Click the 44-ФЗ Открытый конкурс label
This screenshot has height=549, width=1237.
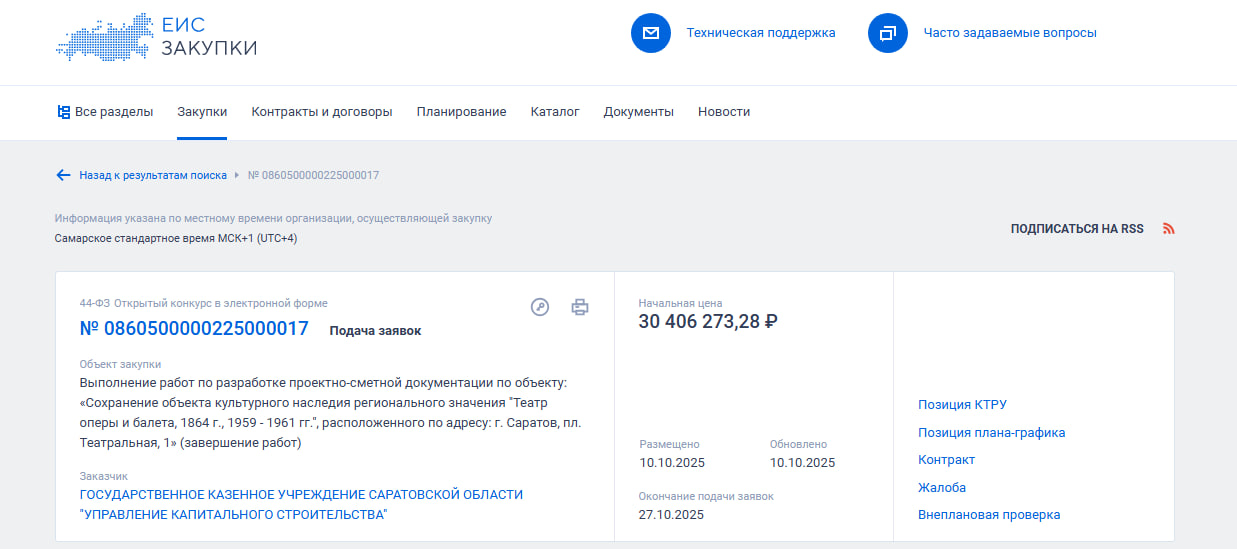click(x=203, y=303)
